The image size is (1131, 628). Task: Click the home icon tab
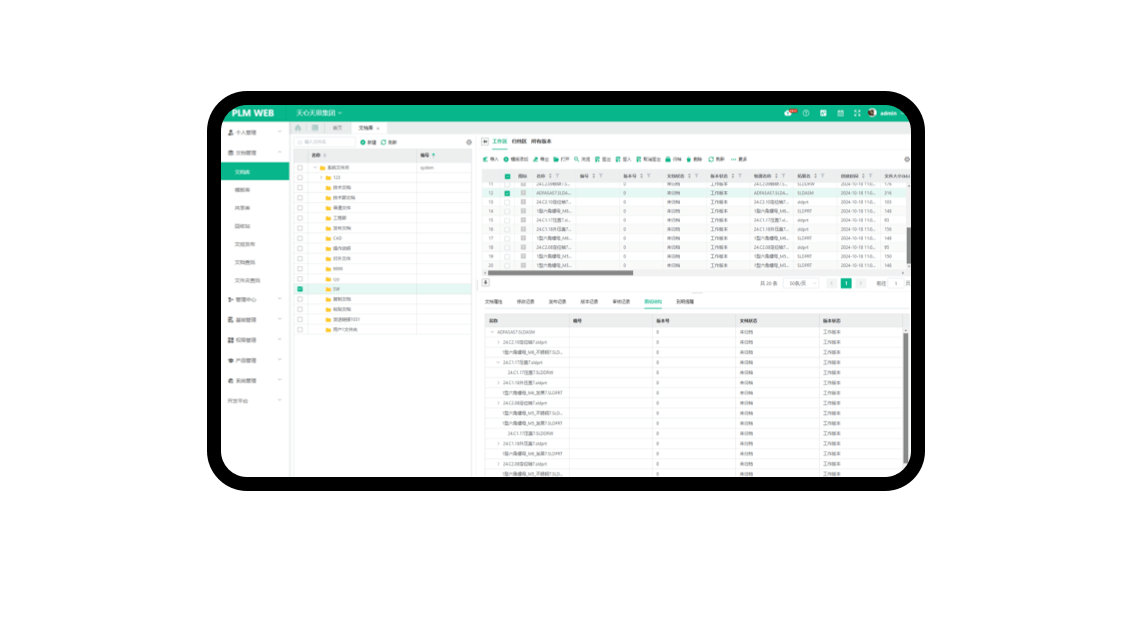click(x=298, y=128)
